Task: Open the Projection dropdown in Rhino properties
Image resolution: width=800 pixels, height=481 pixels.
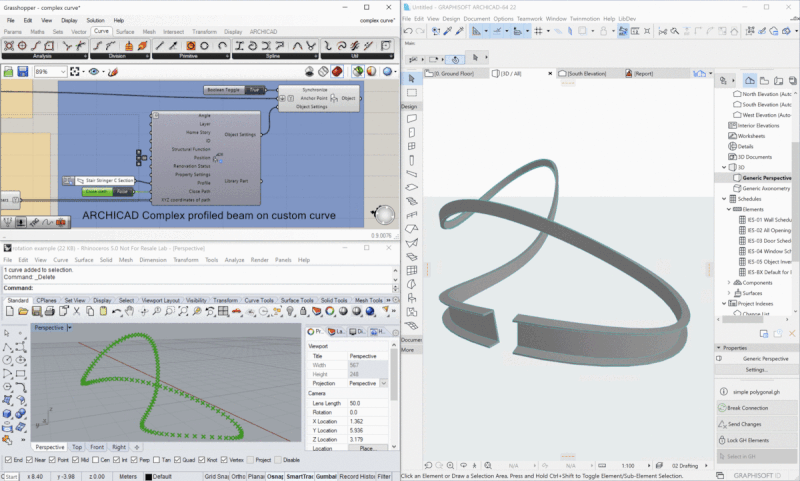Action: pos(382,383)
